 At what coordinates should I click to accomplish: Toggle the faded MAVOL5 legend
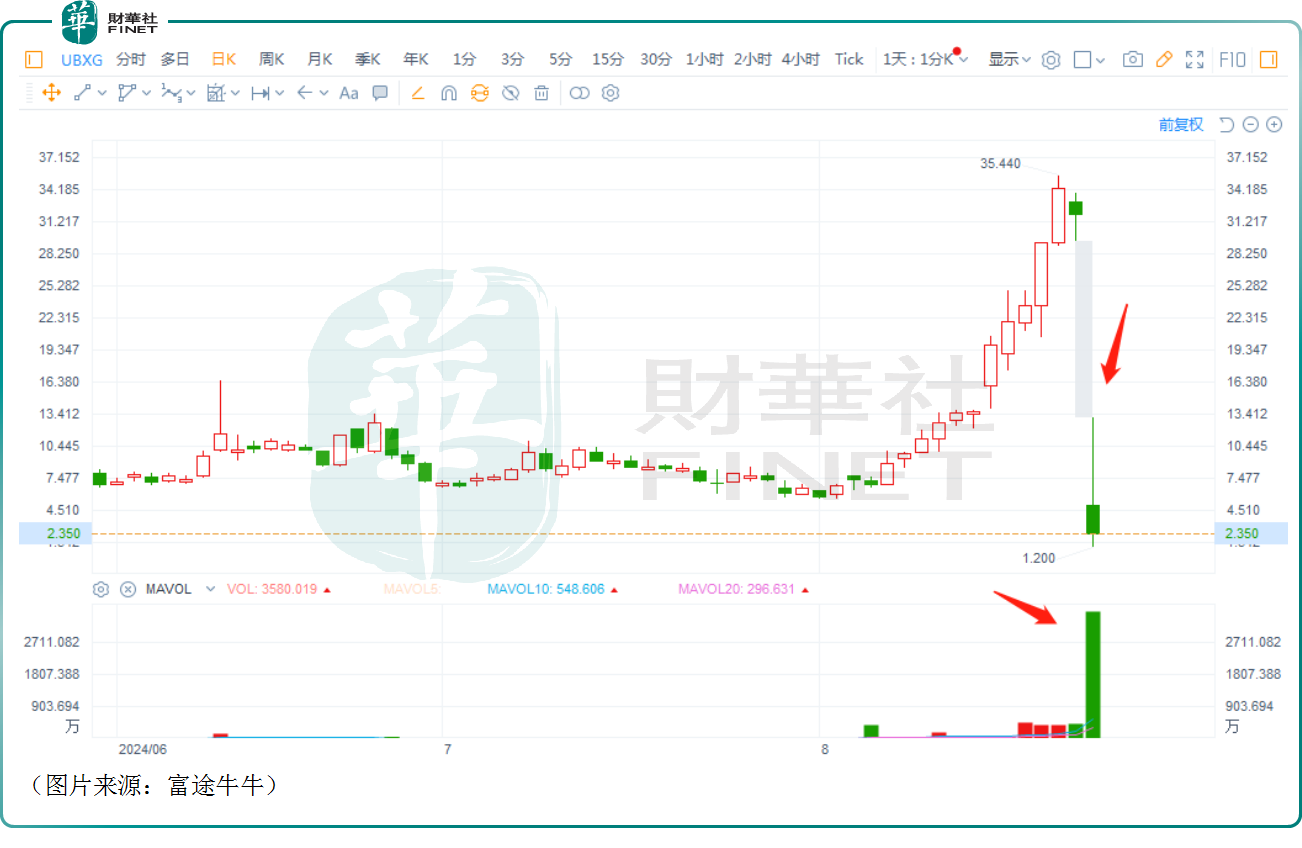pyautogui.click(x=411, y=589)
